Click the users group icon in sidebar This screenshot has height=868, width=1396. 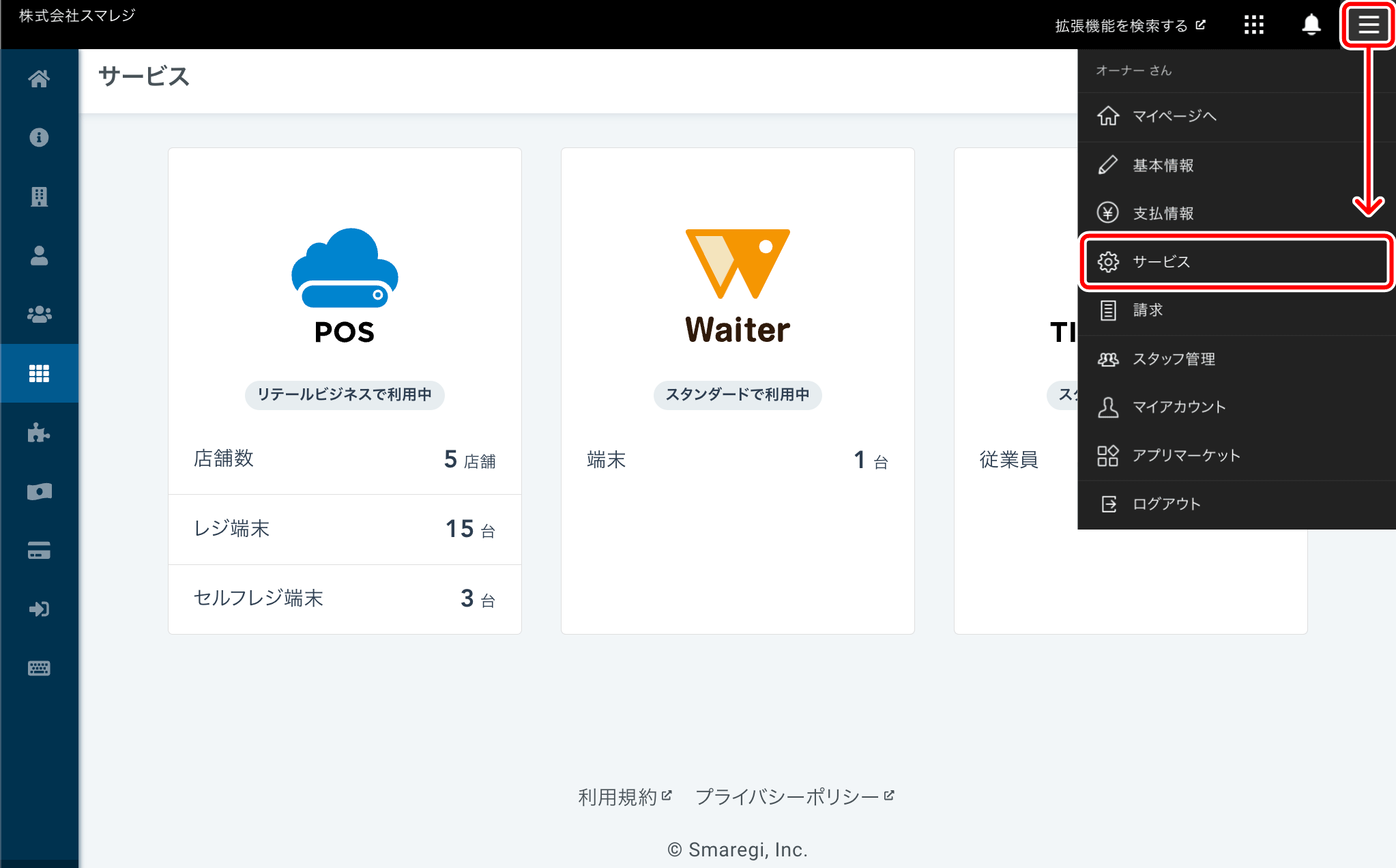click(x=39, y=314)
